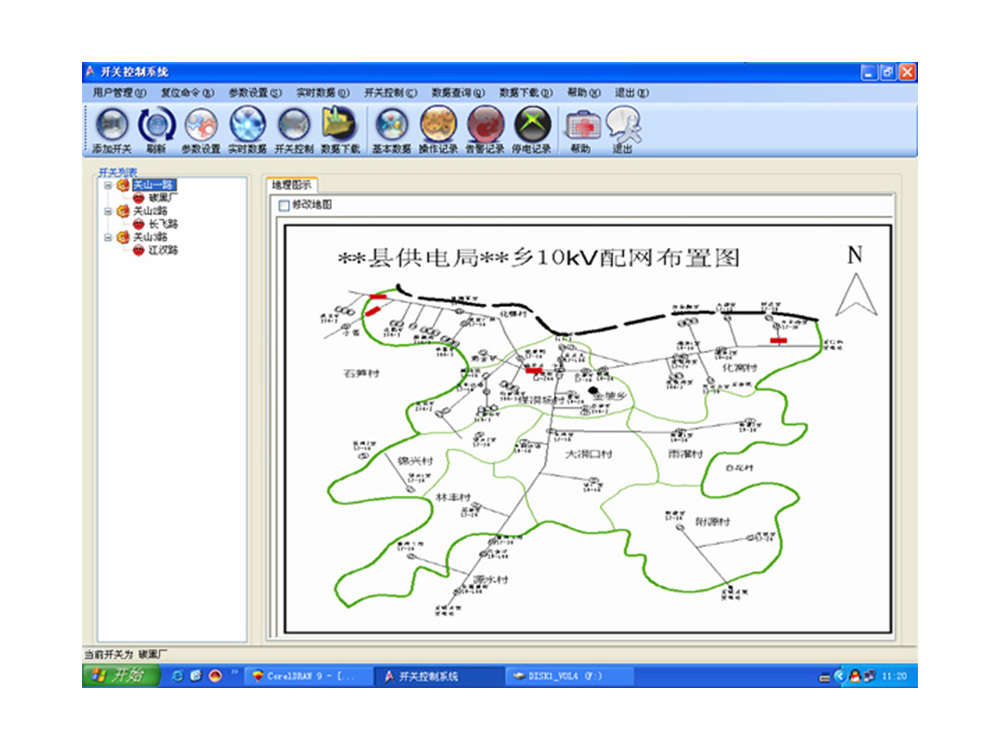Select 长飞路 in the switch list
The image size is (1000, 750).
[x=163, y=224]
